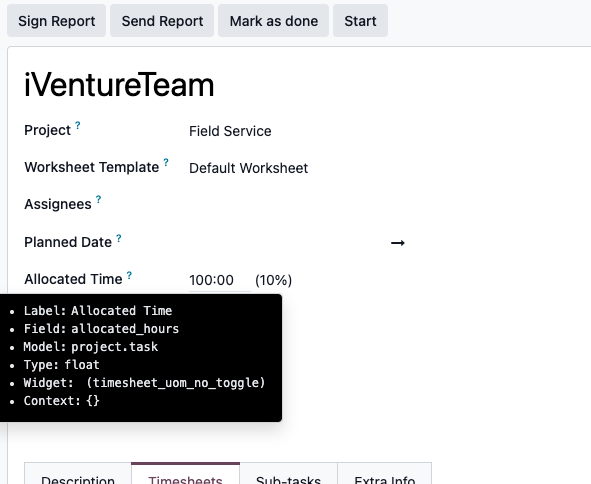Open help icon beside Assignees
This screenshot has height=484, width=591.
98,199
